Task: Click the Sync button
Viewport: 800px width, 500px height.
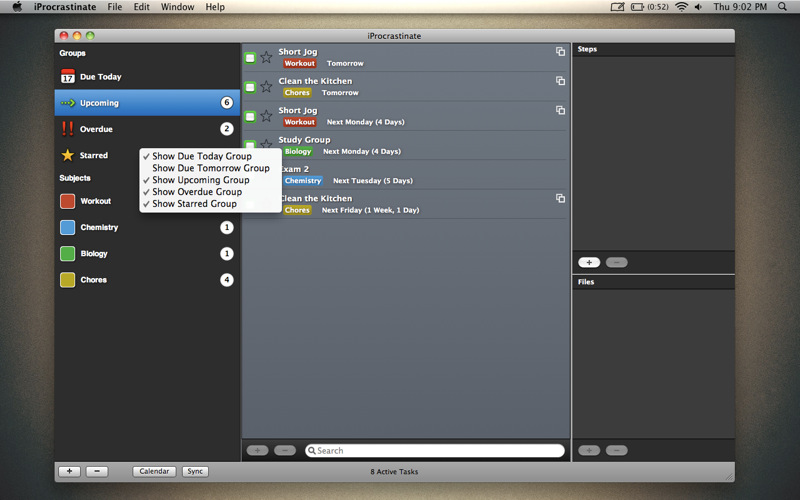Action: pos(195,471)
